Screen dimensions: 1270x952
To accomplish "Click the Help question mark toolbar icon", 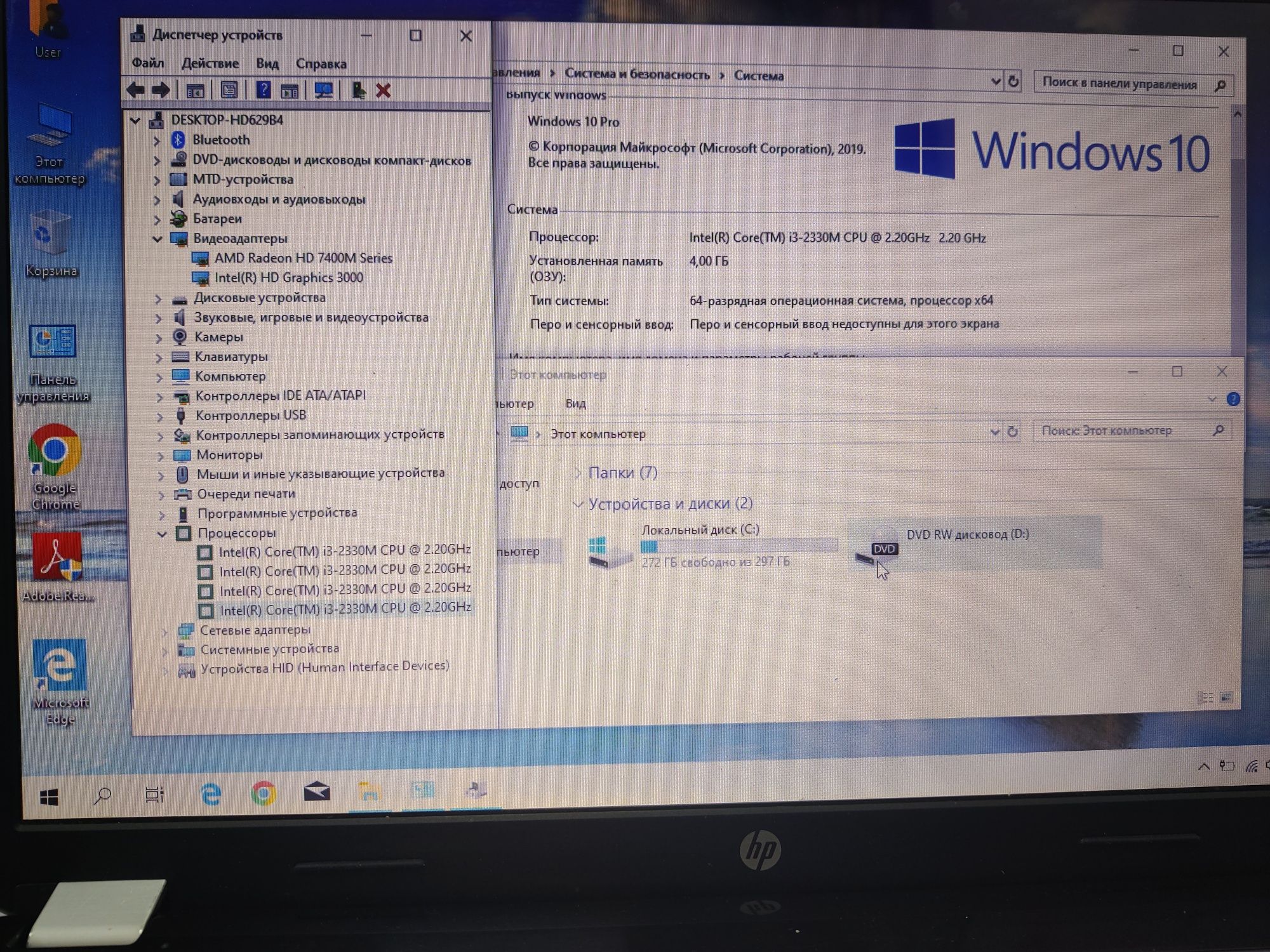I will pyautogui.click(x=263, y=90).
